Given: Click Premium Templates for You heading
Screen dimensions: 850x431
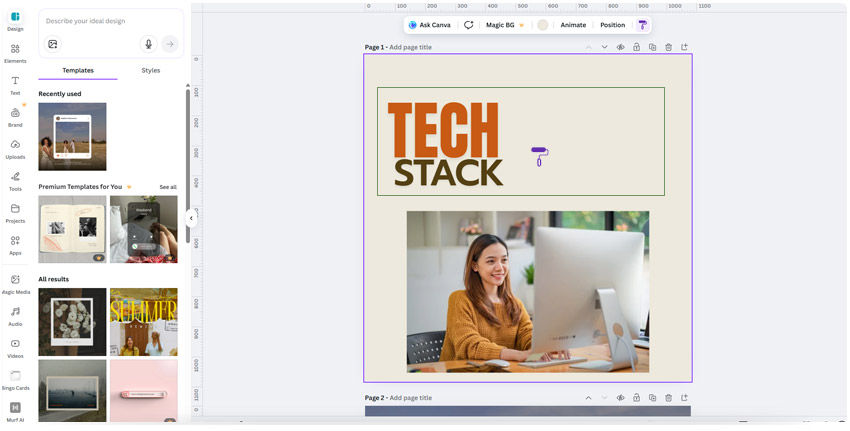Looking at the screenshot, I should tap(80, 187).
